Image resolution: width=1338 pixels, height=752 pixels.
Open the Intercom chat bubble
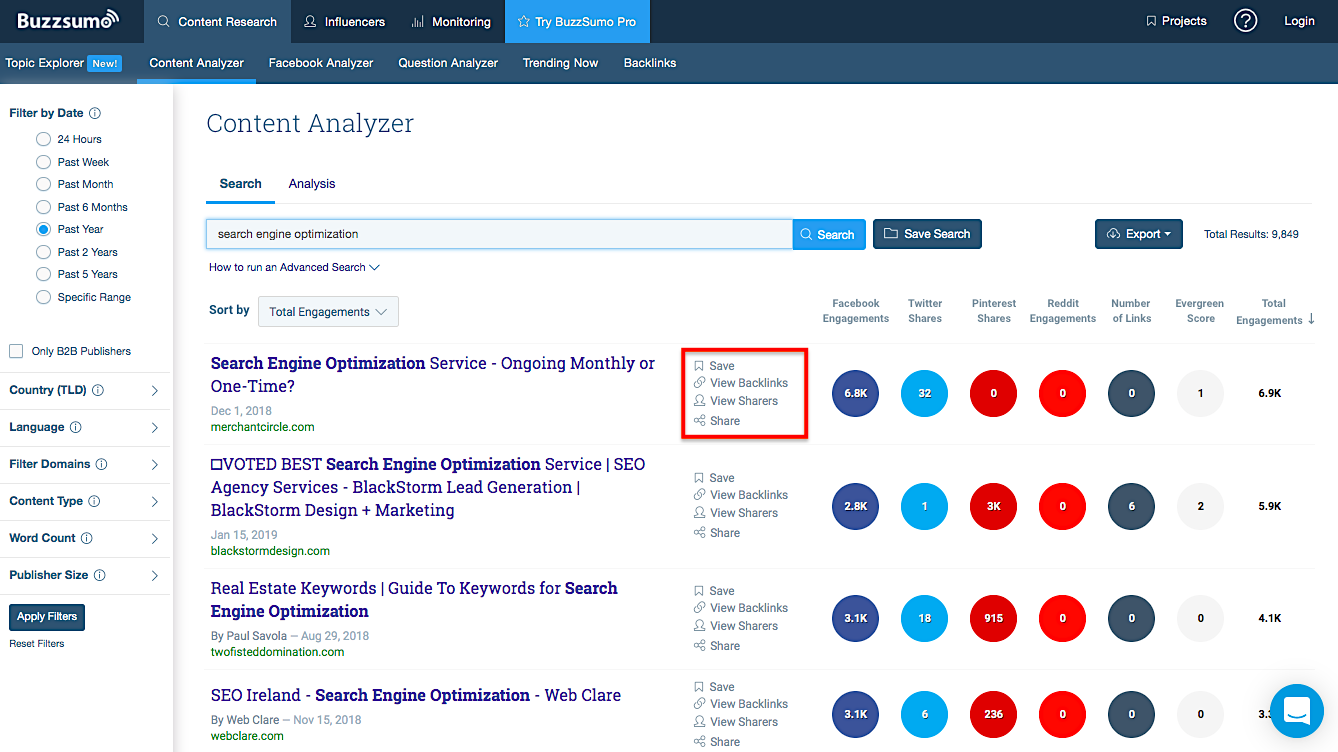click(x=1296, y=711)
